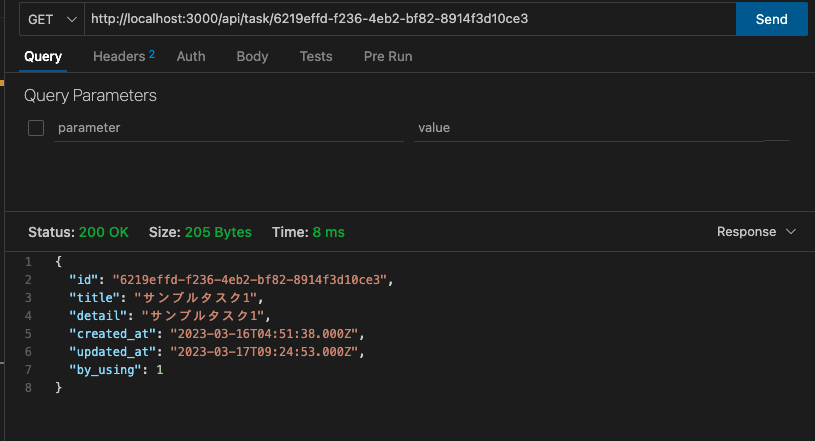The image size is (815, 441).
Task: Click the chevron next to Response
Action: click(x=791, y=231)
